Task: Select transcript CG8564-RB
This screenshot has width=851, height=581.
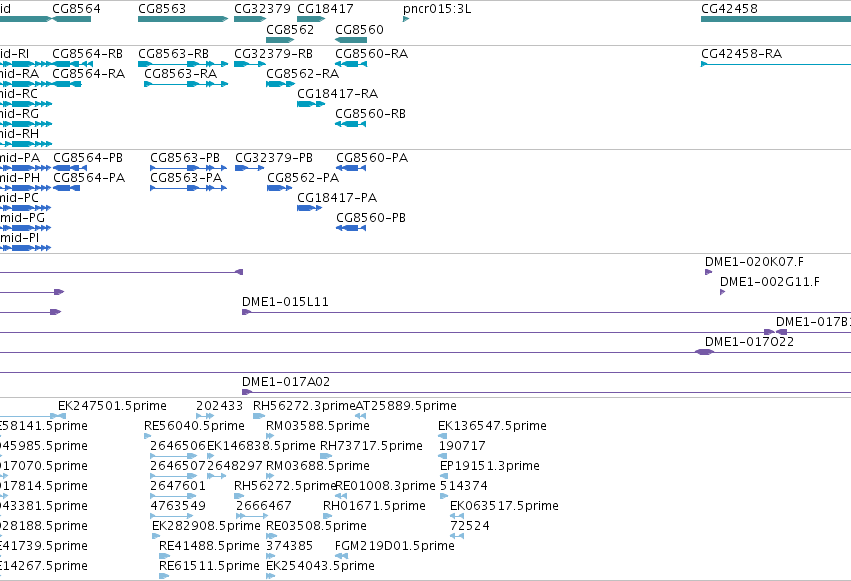Action: click(73, 64)
